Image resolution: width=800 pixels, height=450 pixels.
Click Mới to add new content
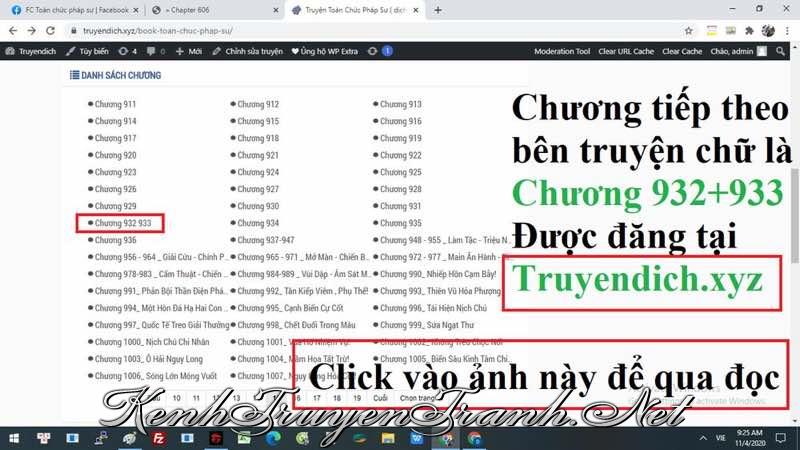pyautogui.click(x=189, y=51)
